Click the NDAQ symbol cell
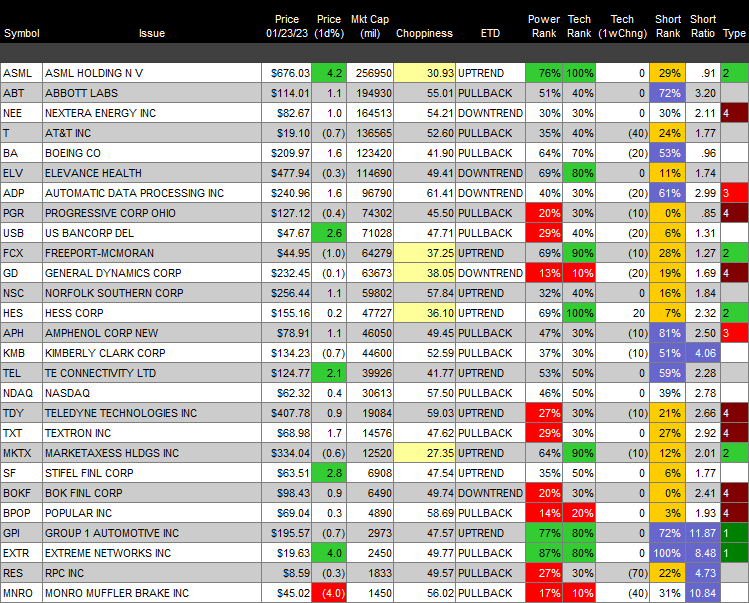This screenshot has height=603, width=749. pyautogui.click(x=21, y=394)
